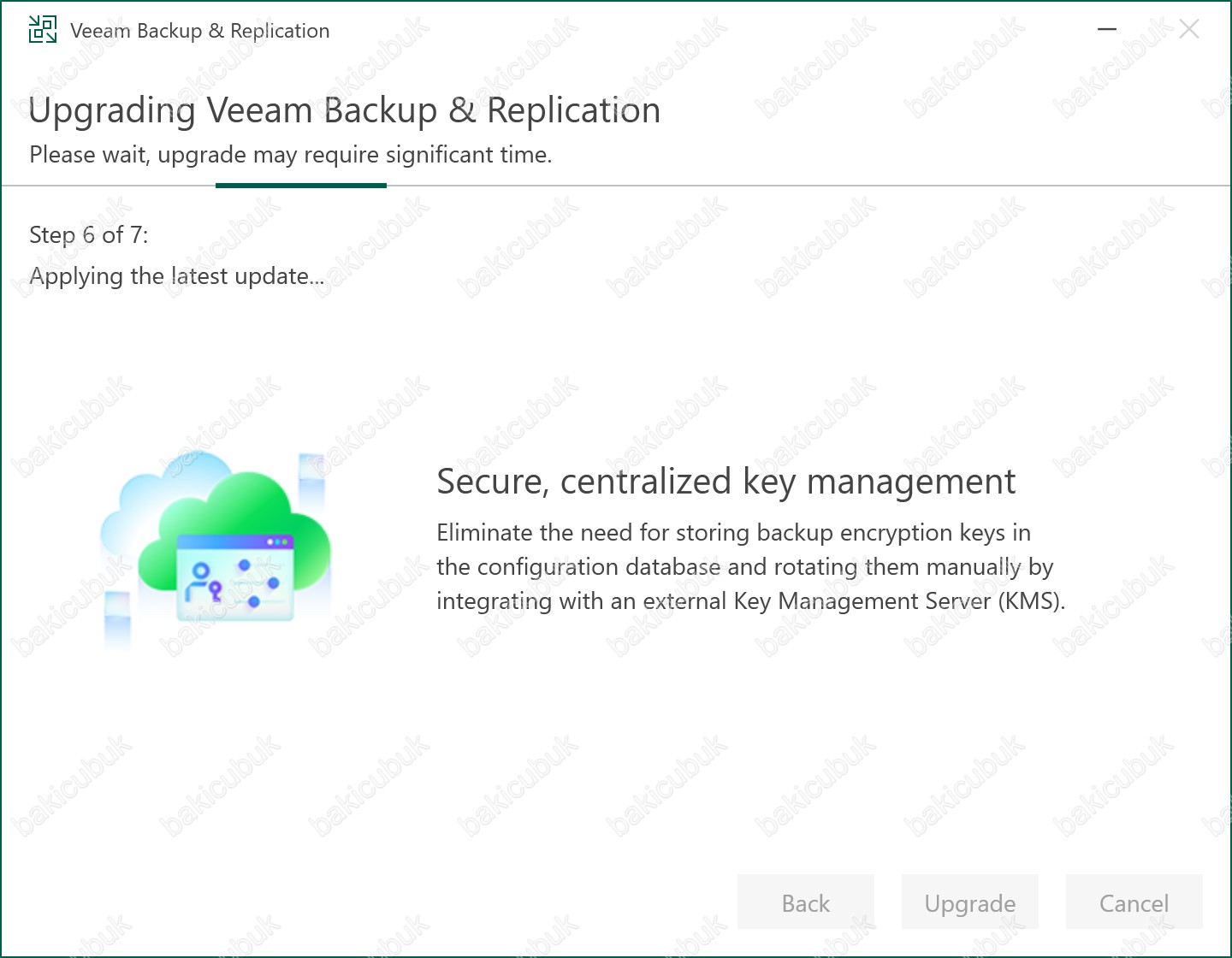Cancel the upgrade process
The width and height of the screenshot is (1232, 958).
pos(1134,903)
